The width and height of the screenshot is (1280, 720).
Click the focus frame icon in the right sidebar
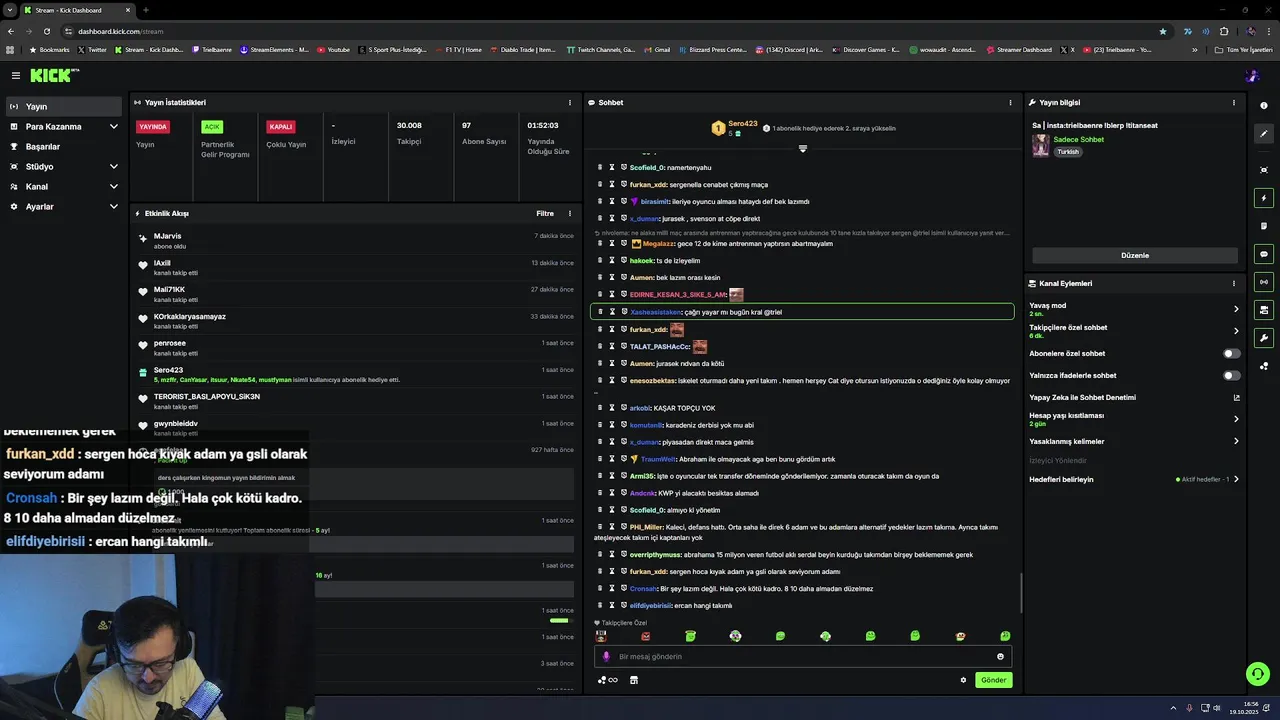coord(1264,170)
